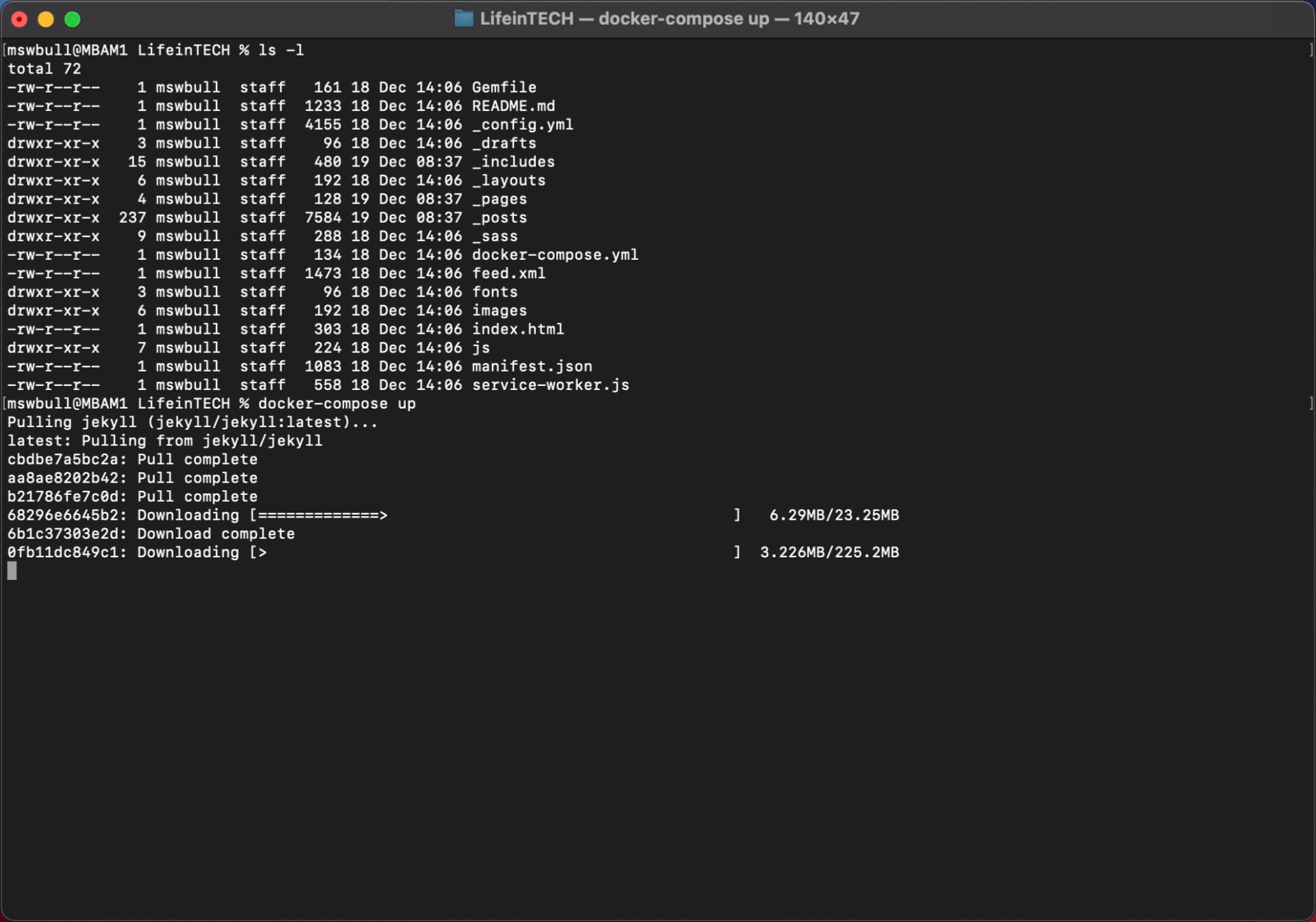Click the 'Pulling jekyll (jekyll/jekyll:latest)...' line
This screenshot has width=1316, height=922.
[x=193, y=422]
